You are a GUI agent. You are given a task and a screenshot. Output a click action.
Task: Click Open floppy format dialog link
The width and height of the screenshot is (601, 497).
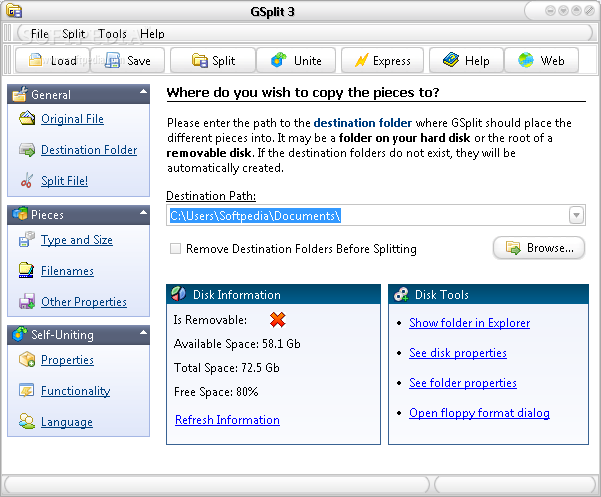coord(479,413)
